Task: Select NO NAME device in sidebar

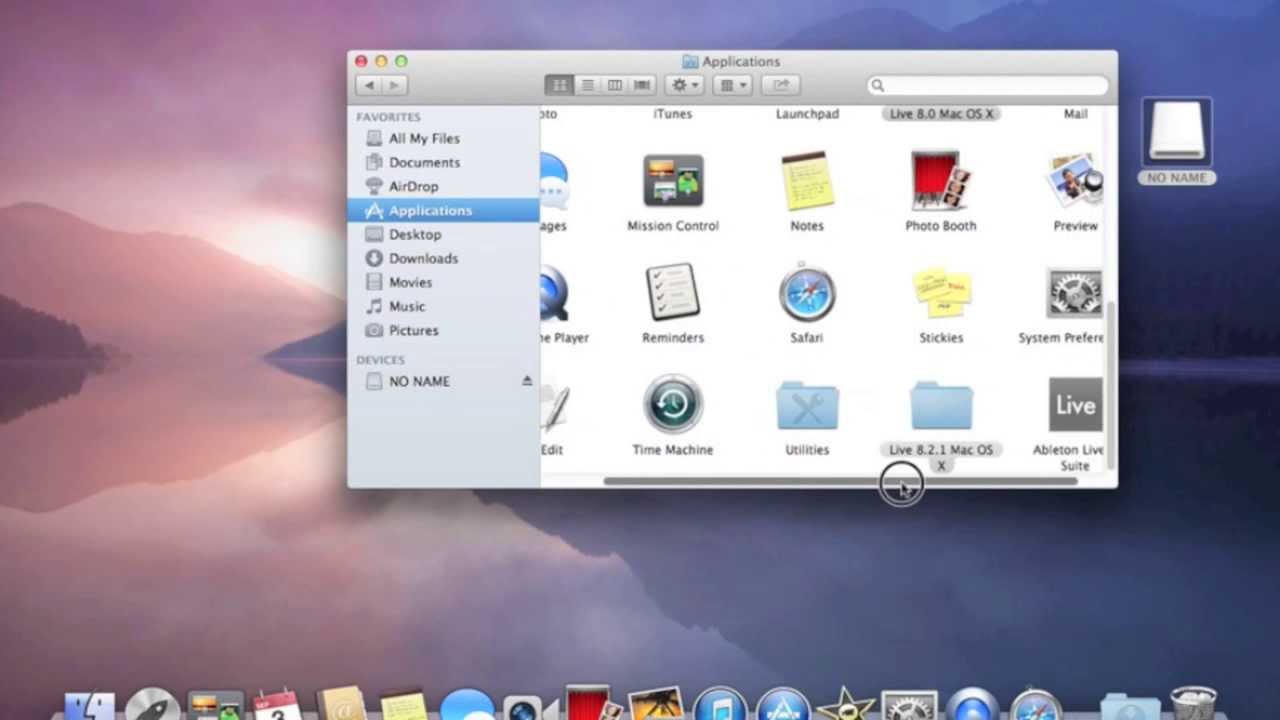Action: [443, 381]
